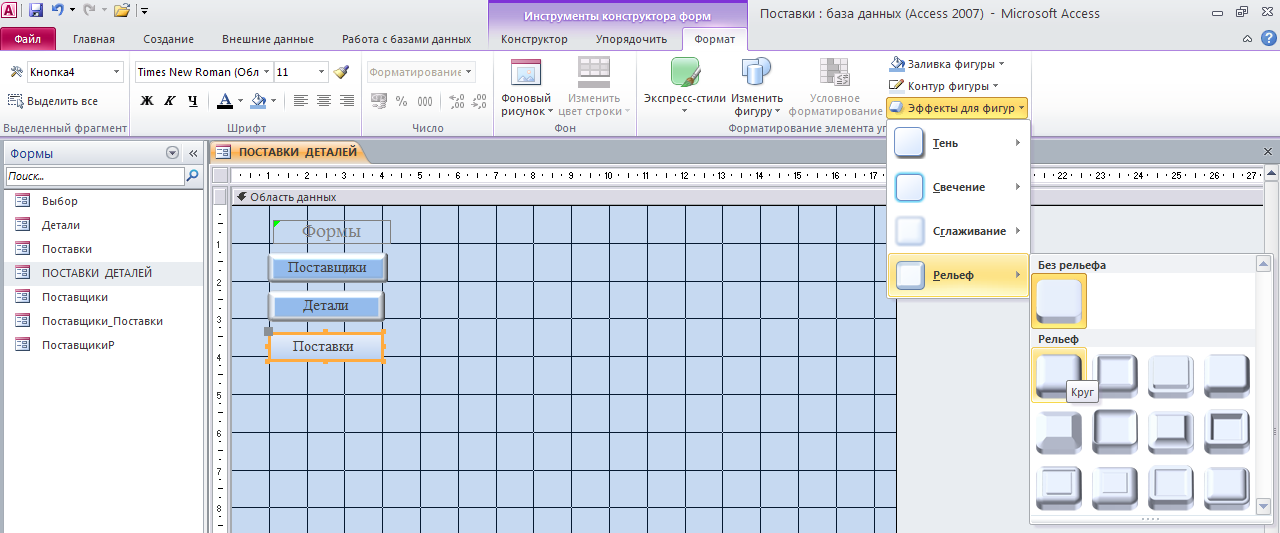This screenshot has height=533, width=1280.
Task: Open Контур фигуры dropdown
Action: tap(944, 86)
